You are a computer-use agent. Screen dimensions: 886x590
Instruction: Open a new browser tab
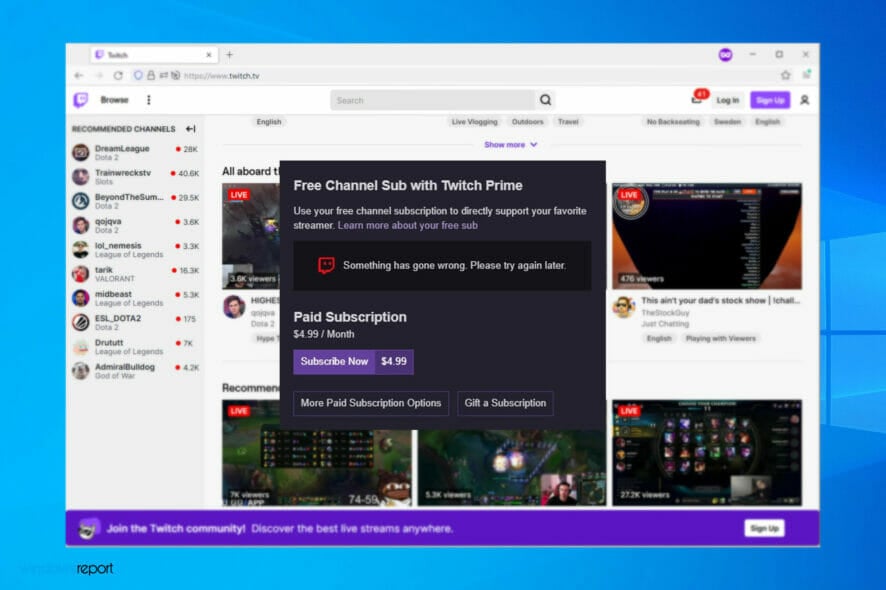pyautogui.click(x=229, y=55)
